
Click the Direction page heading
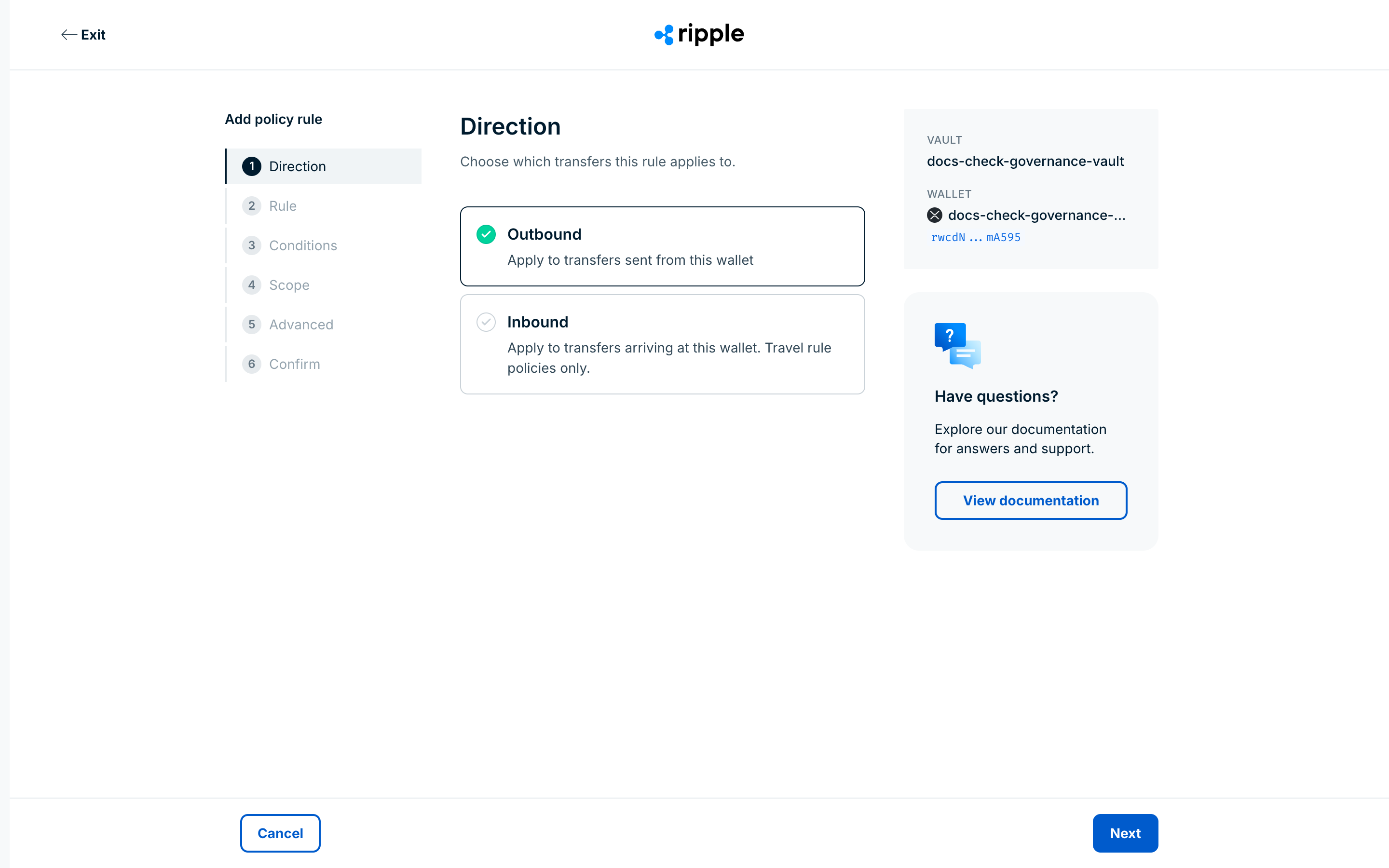click(x=510, y=126)
